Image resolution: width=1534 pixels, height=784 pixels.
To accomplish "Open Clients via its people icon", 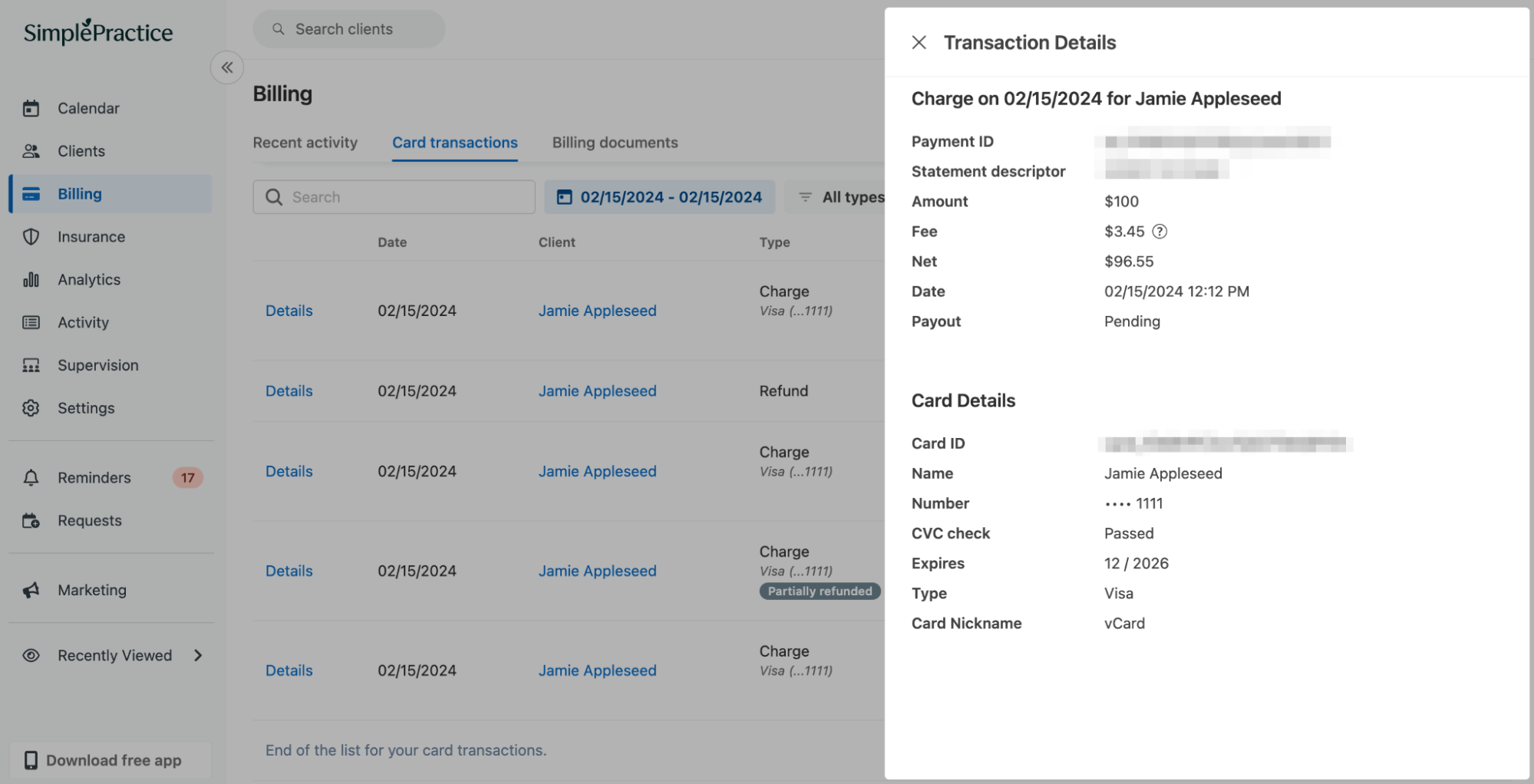I will tap(31, 151).
